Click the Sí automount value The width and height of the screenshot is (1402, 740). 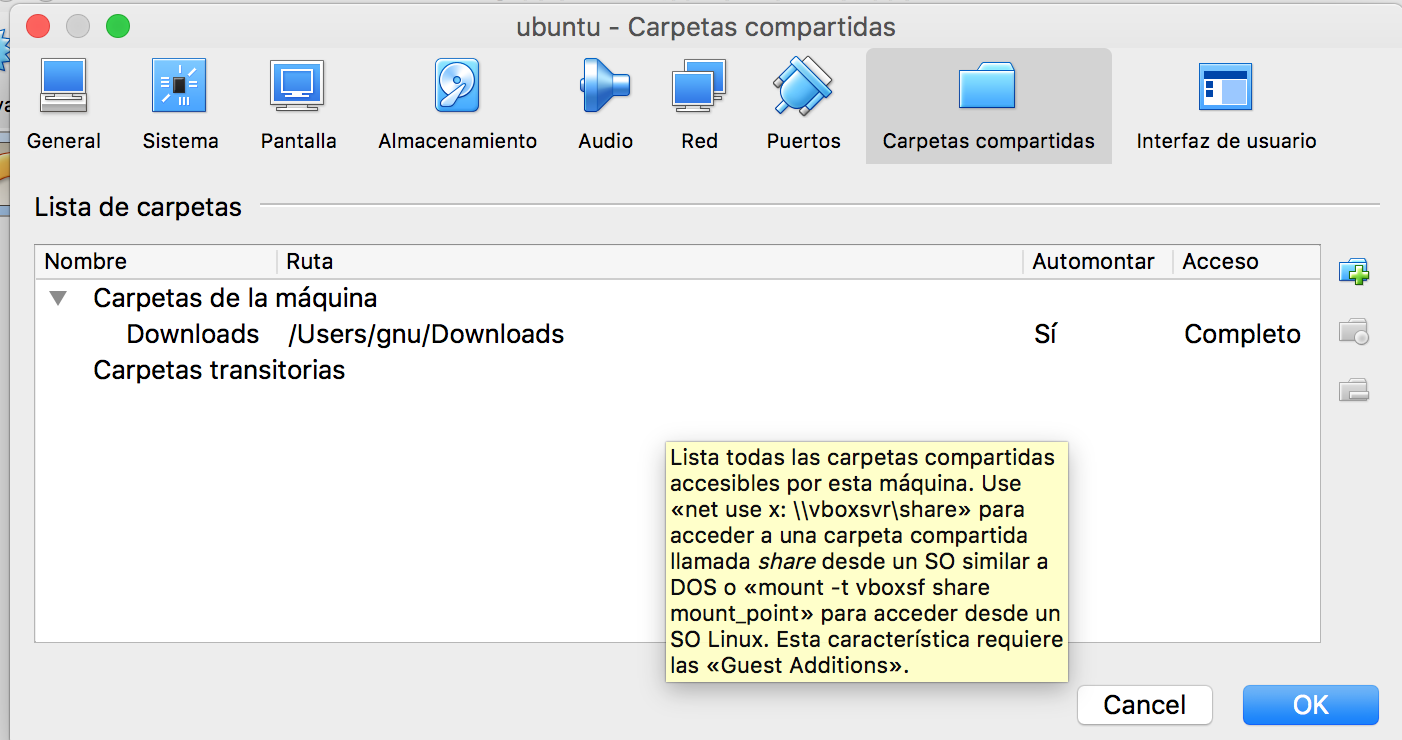coord(1045,334)
